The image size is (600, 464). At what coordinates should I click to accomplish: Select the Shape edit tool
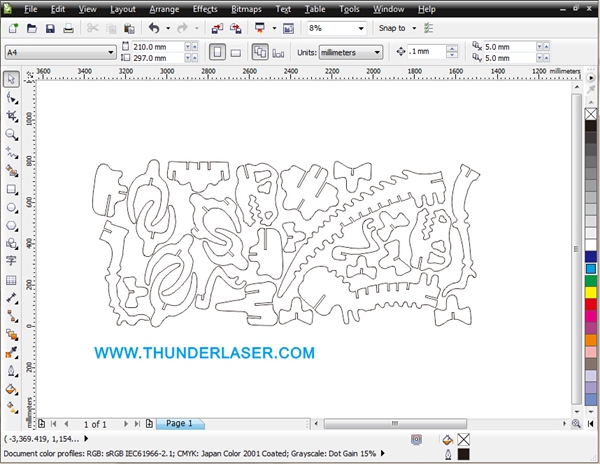11,98
